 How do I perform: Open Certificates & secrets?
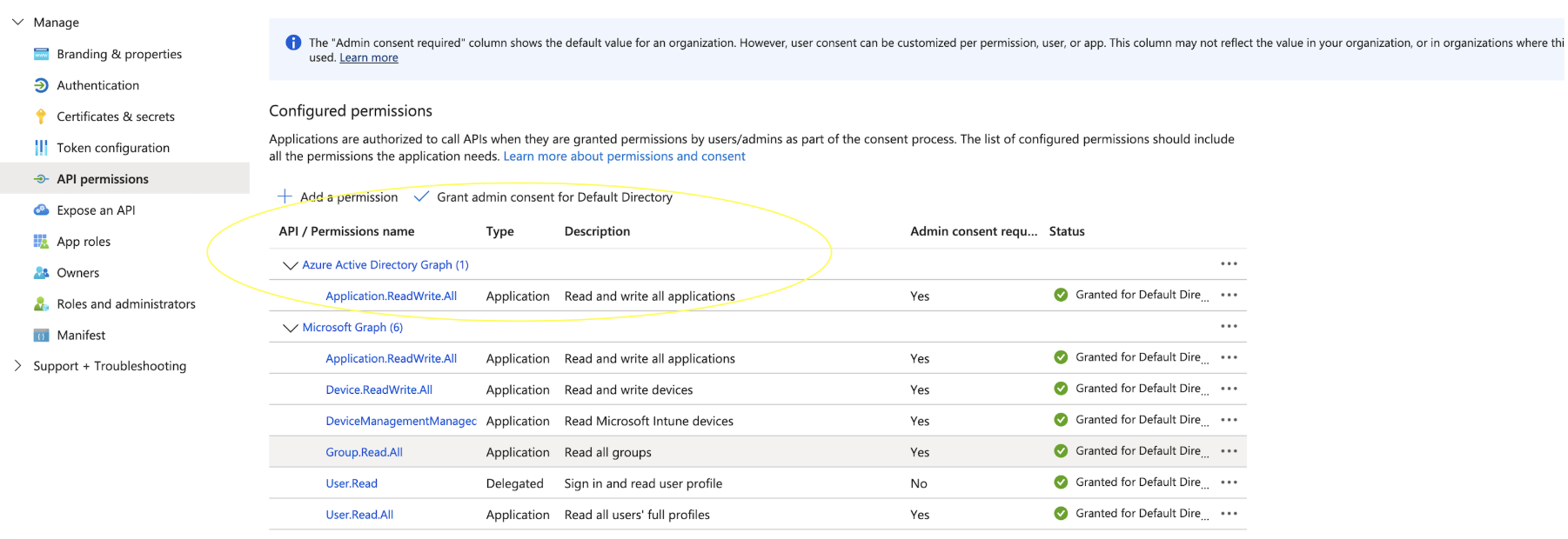point(116,116)
